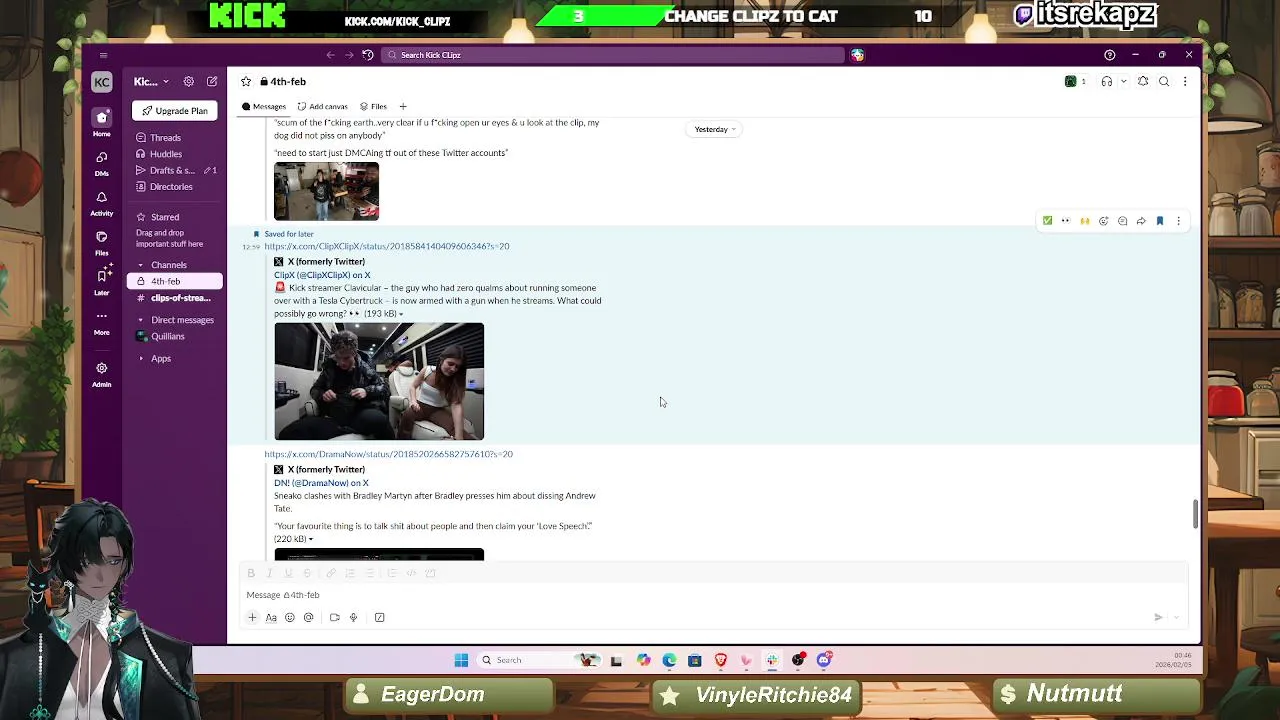
Task: Go back with the left arrow
Action: tap(331, 55)
